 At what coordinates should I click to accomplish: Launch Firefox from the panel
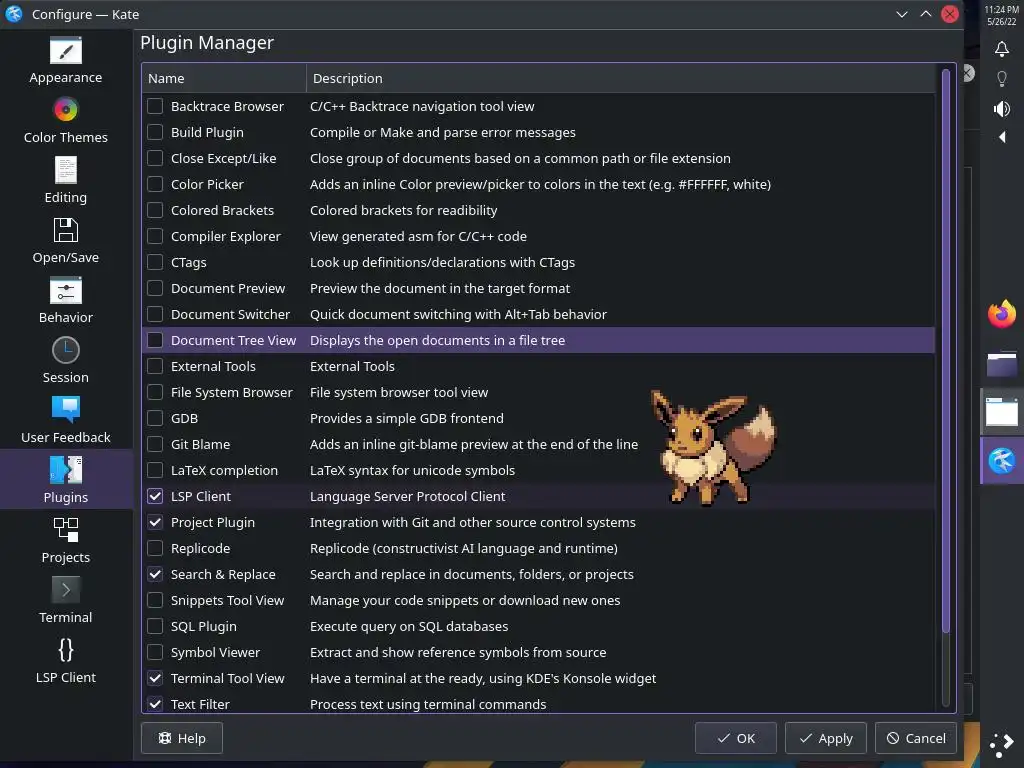point(1001,314)
